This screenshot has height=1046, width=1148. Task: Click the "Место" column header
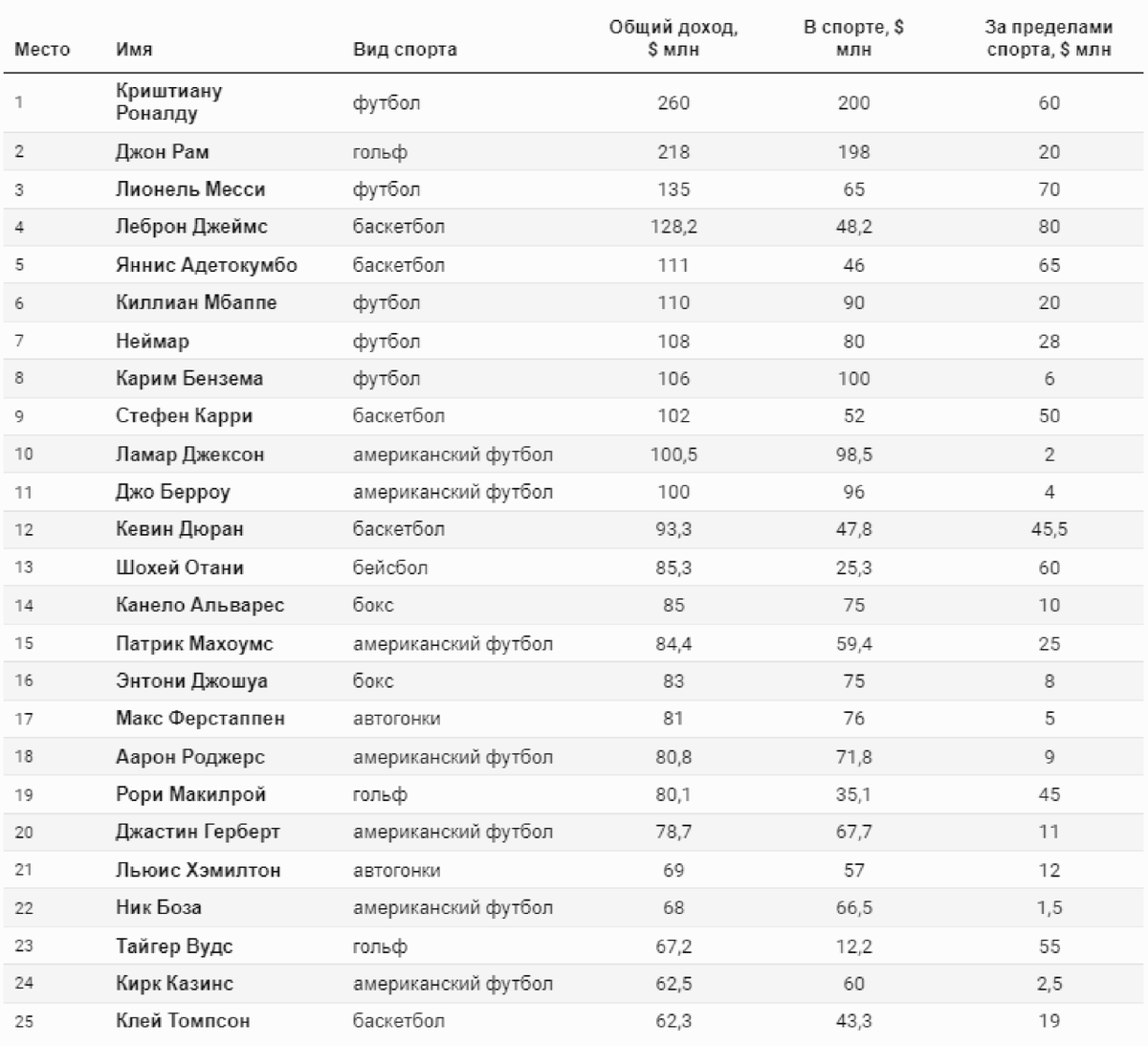pos(42,50)
